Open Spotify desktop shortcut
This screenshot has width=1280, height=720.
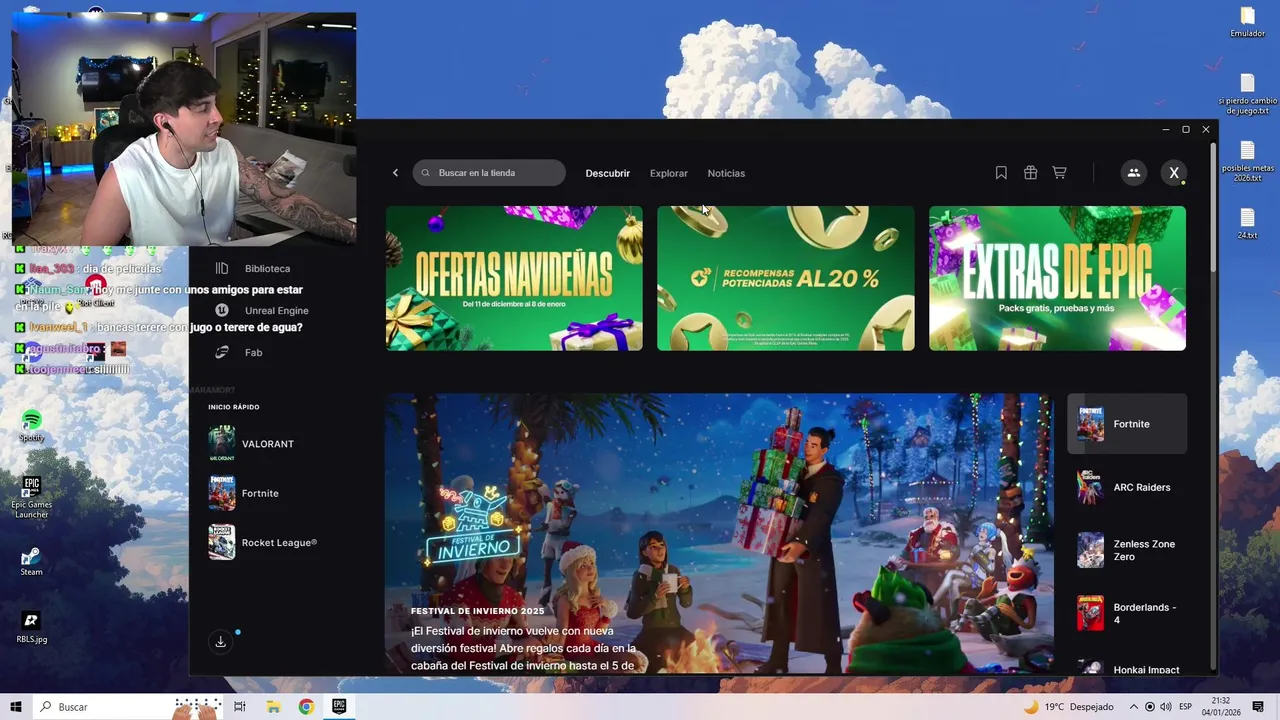31,426
